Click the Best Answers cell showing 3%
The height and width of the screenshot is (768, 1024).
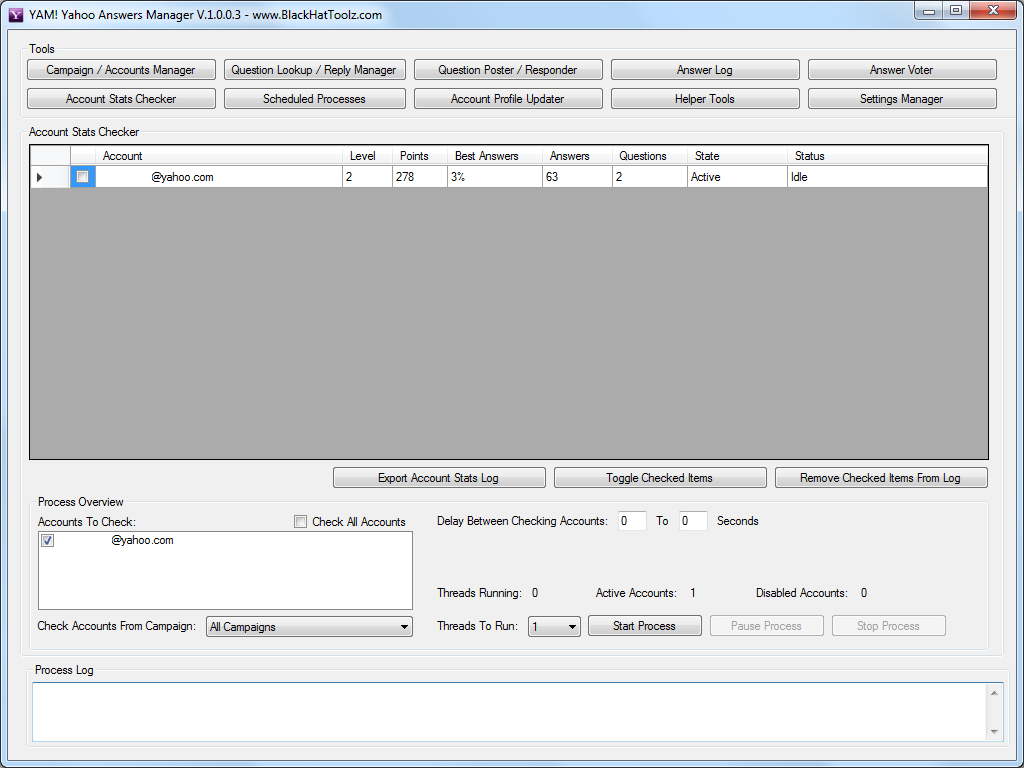pyautogui.click(x=494, y=177)
